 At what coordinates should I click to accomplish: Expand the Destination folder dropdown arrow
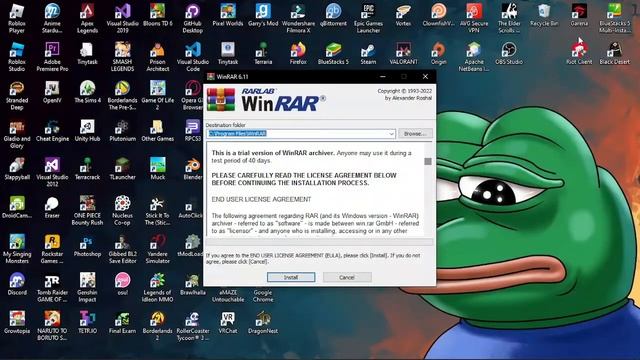click(391, 133)
